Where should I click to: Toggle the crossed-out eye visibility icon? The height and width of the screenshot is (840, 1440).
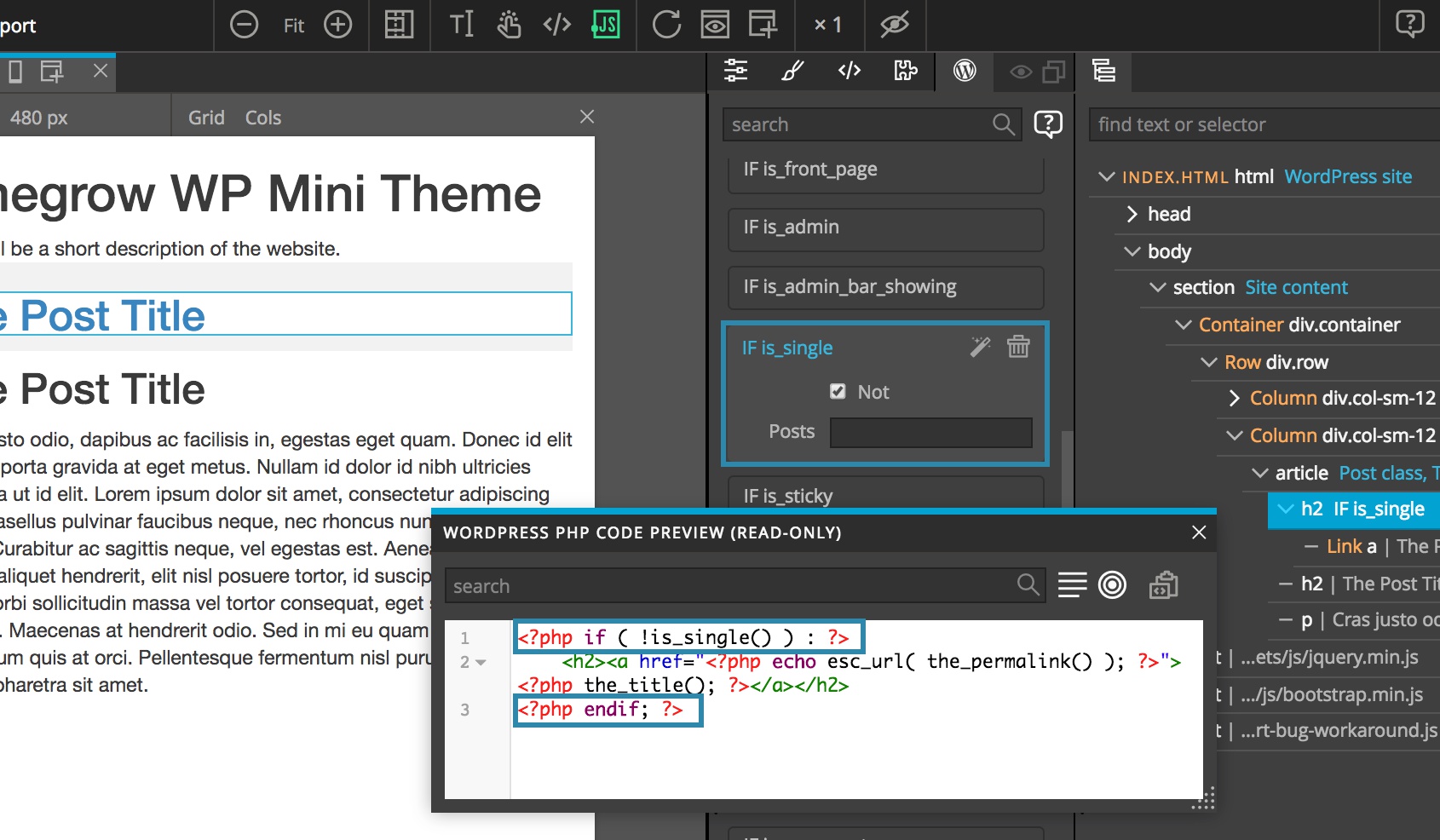click(x=895, y=25)
